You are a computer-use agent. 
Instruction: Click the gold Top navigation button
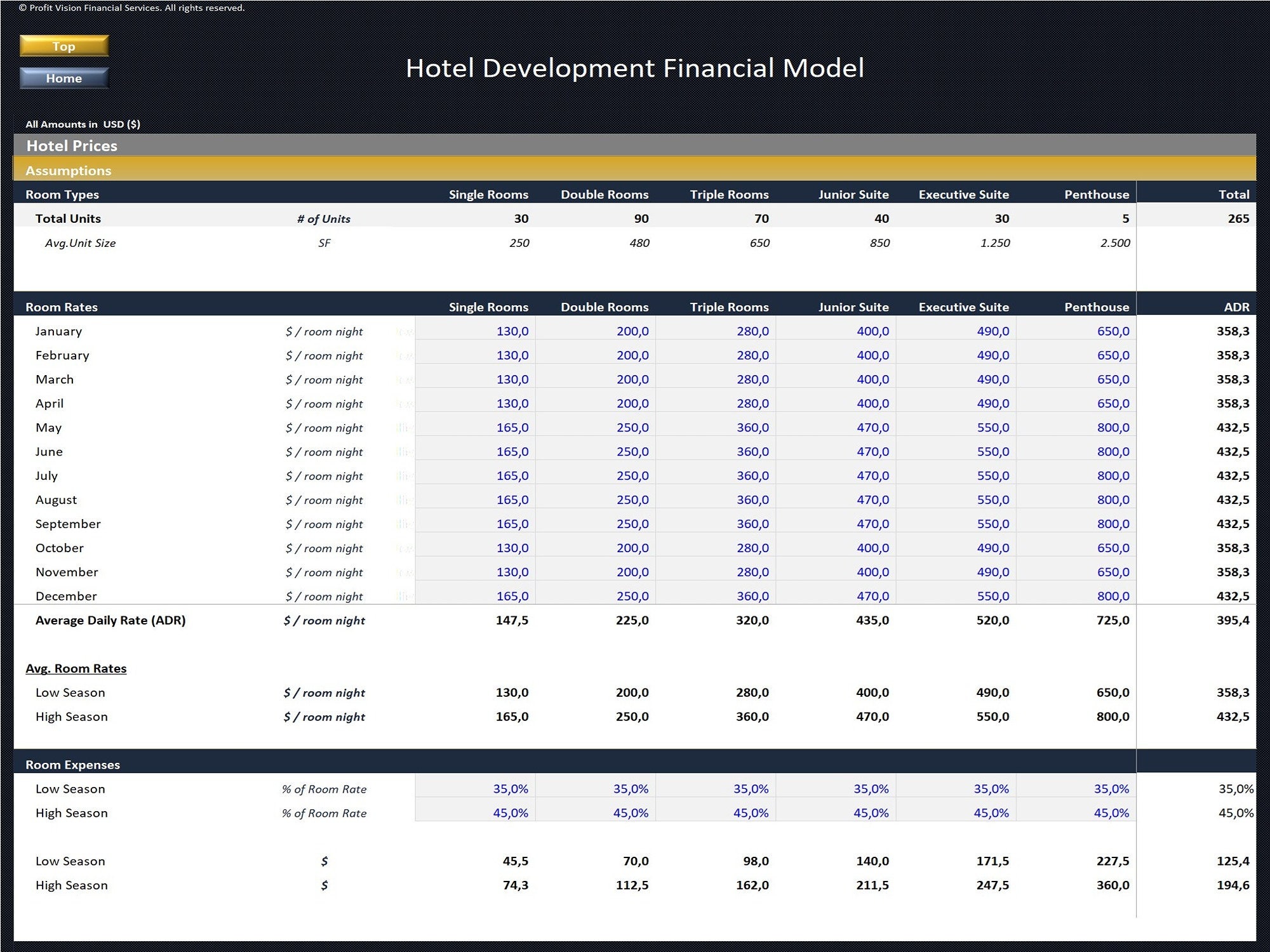[63, 46]
